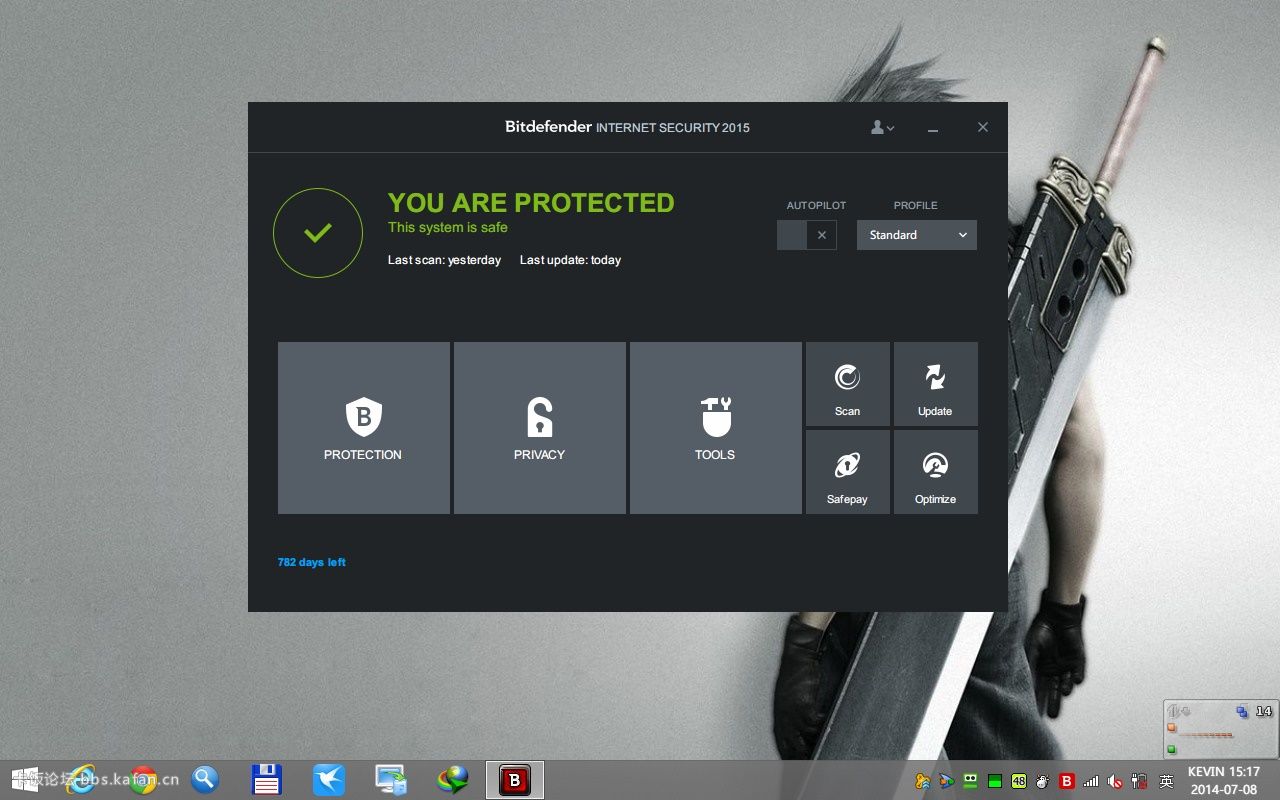Open the Tools module tile
Image resolution: width=1280 pixels, height=800 pixels.
tap(716, 428)
